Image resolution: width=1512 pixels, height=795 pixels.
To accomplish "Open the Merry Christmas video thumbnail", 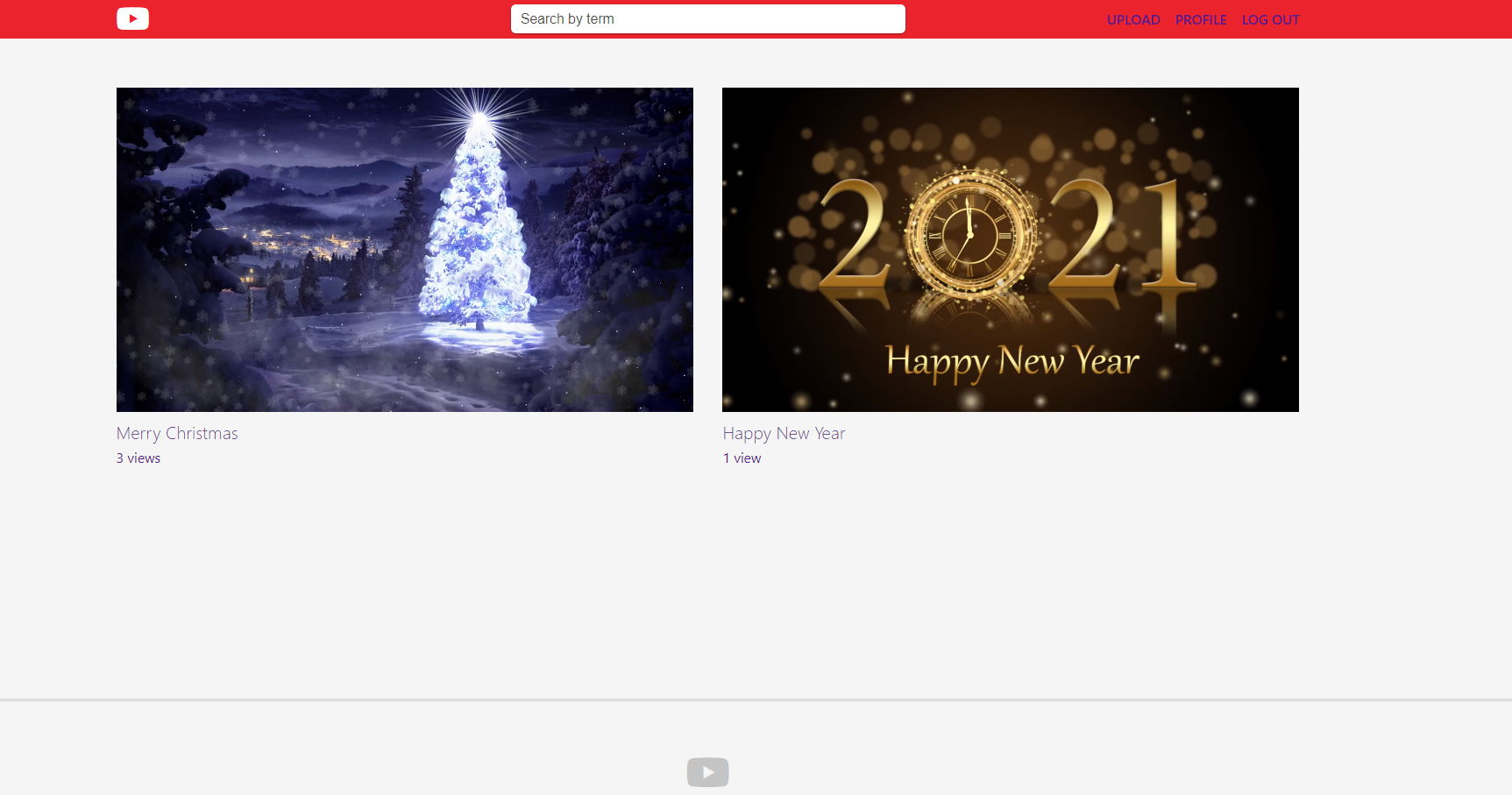I will (x=404, y=249).
